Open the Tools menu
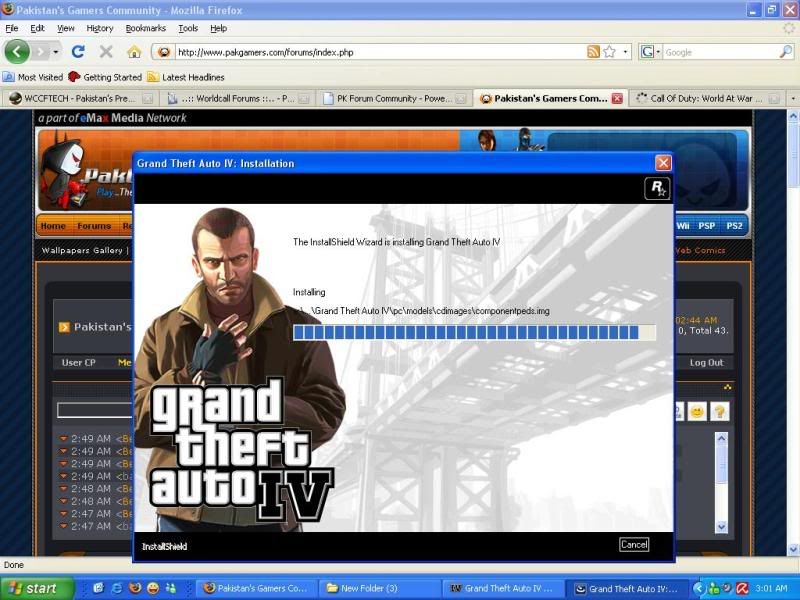Screen dimensions: 800x600 point(188,28)
